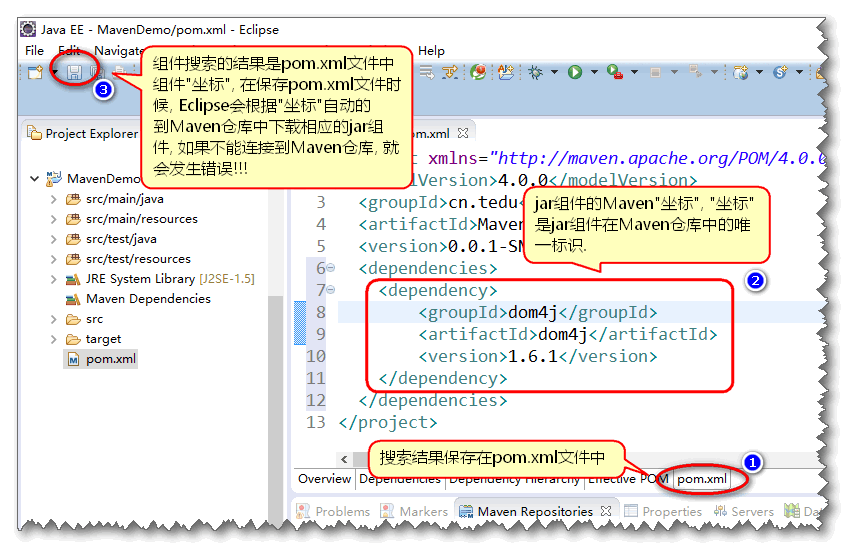The image size is (853, 555).
Task: Click the Run External Tools icon
Action: point(615,72)
